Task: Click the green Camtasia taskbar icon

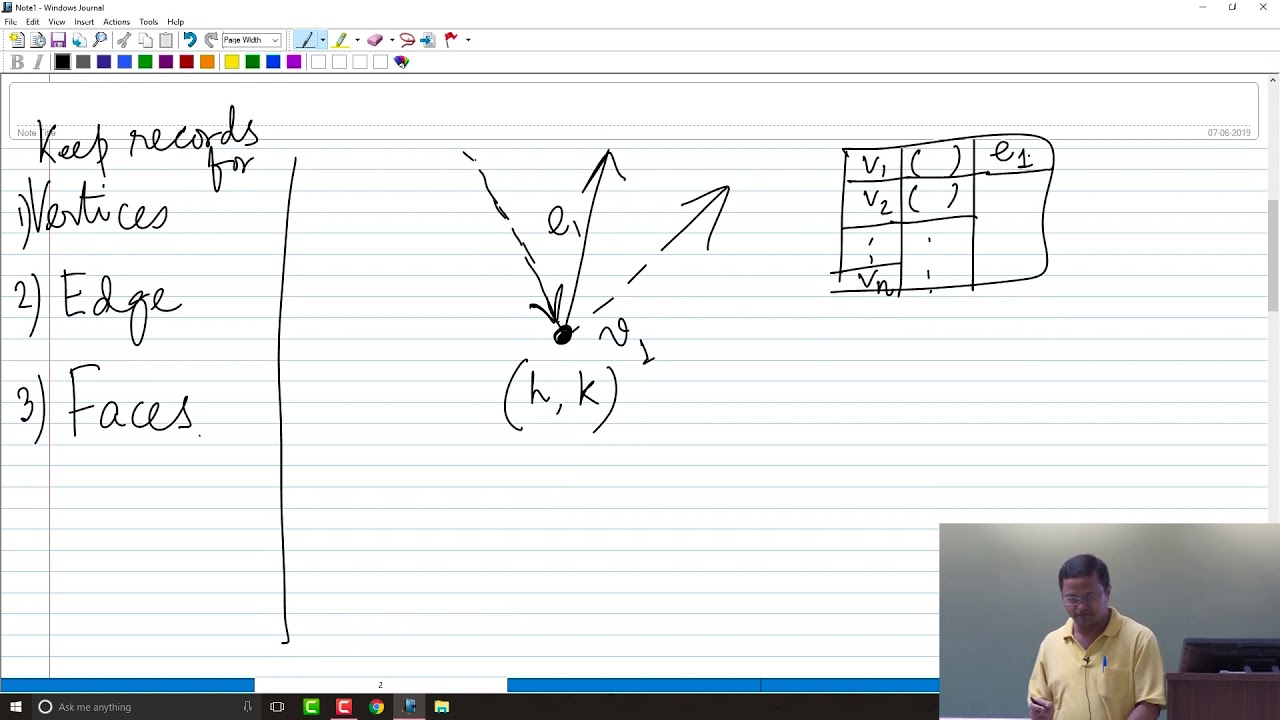Action: [x=311, y=707]
